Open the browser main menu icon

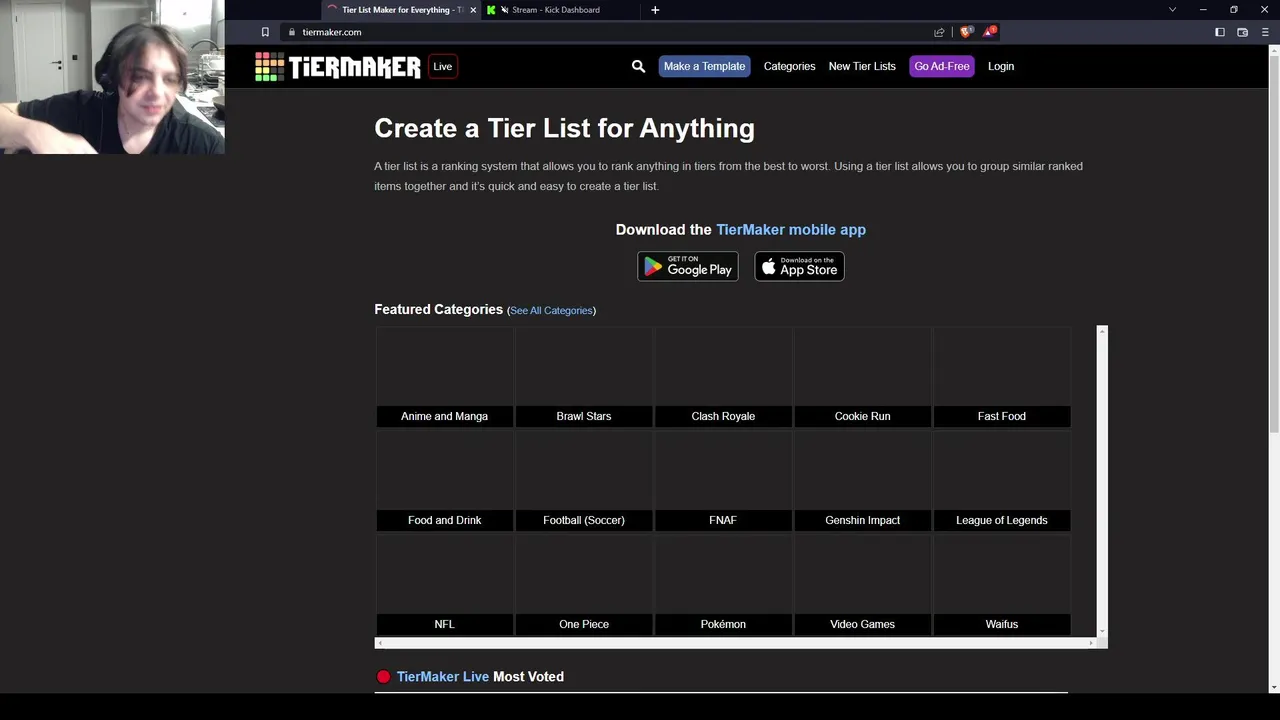(1265, 32)
